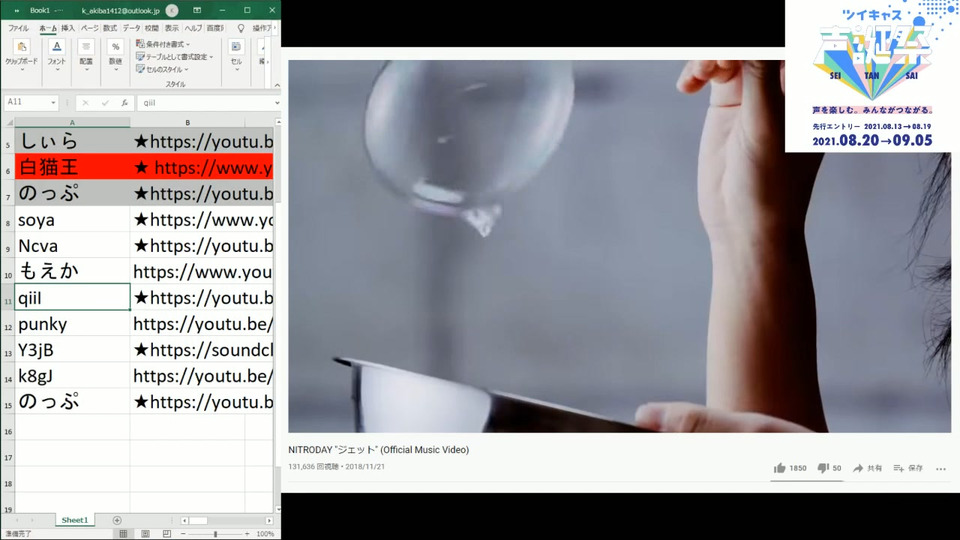
Task: Click the YouTube 保存 save button
Action: (908, 468)
